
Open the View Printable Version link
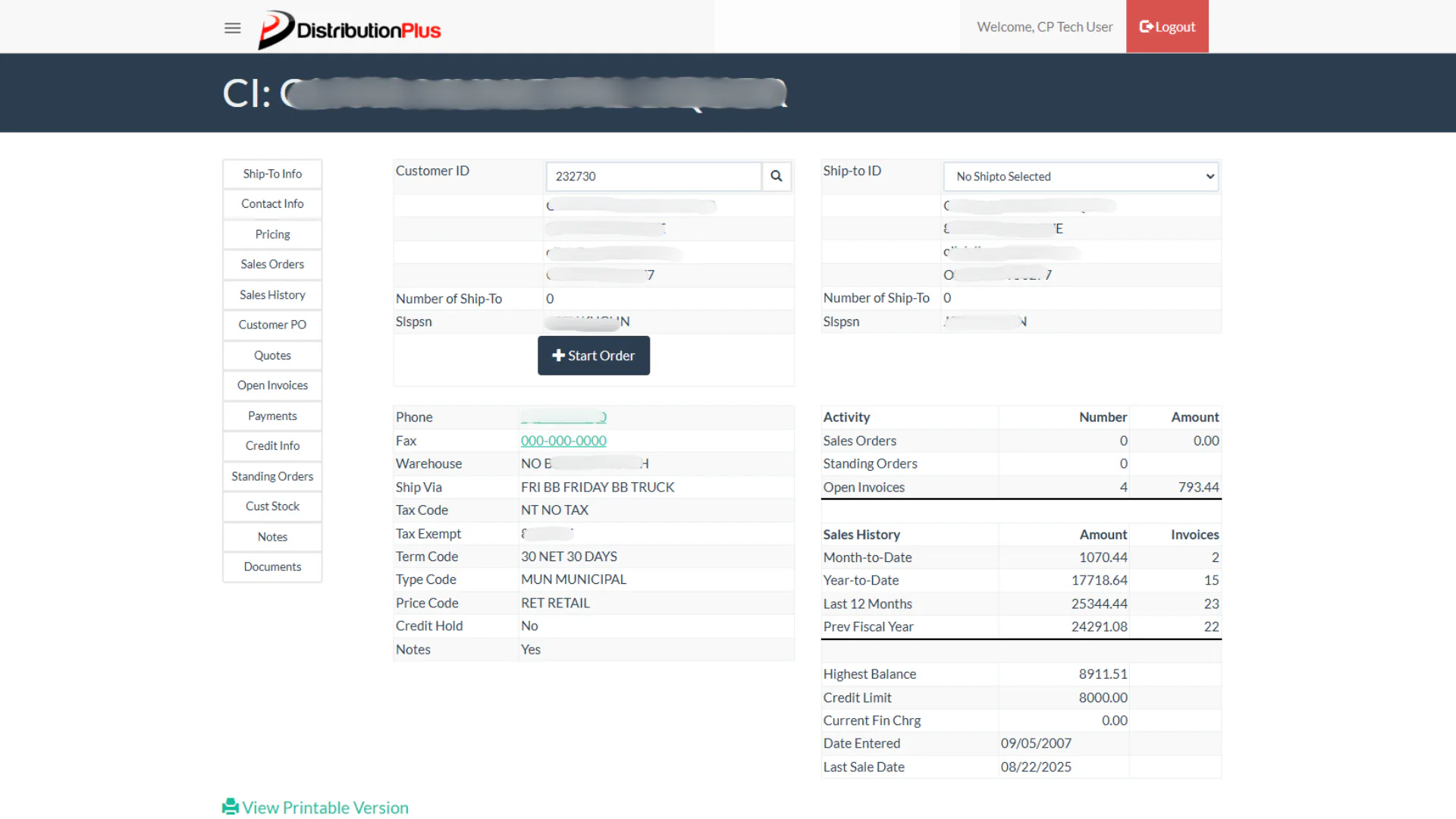pyautogui.click(x=325, y=808)
